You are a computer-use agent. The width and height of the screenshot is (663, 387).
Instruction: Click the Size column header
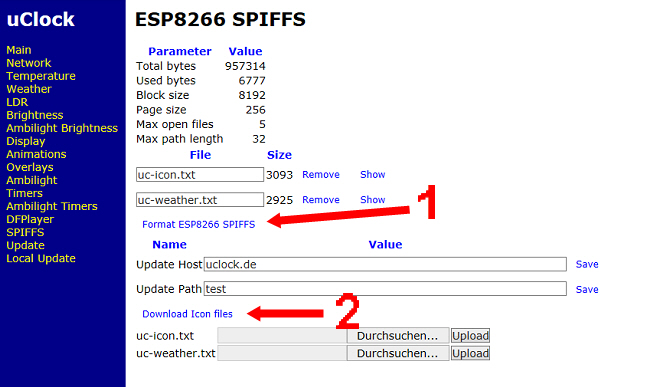click(279, 155)
